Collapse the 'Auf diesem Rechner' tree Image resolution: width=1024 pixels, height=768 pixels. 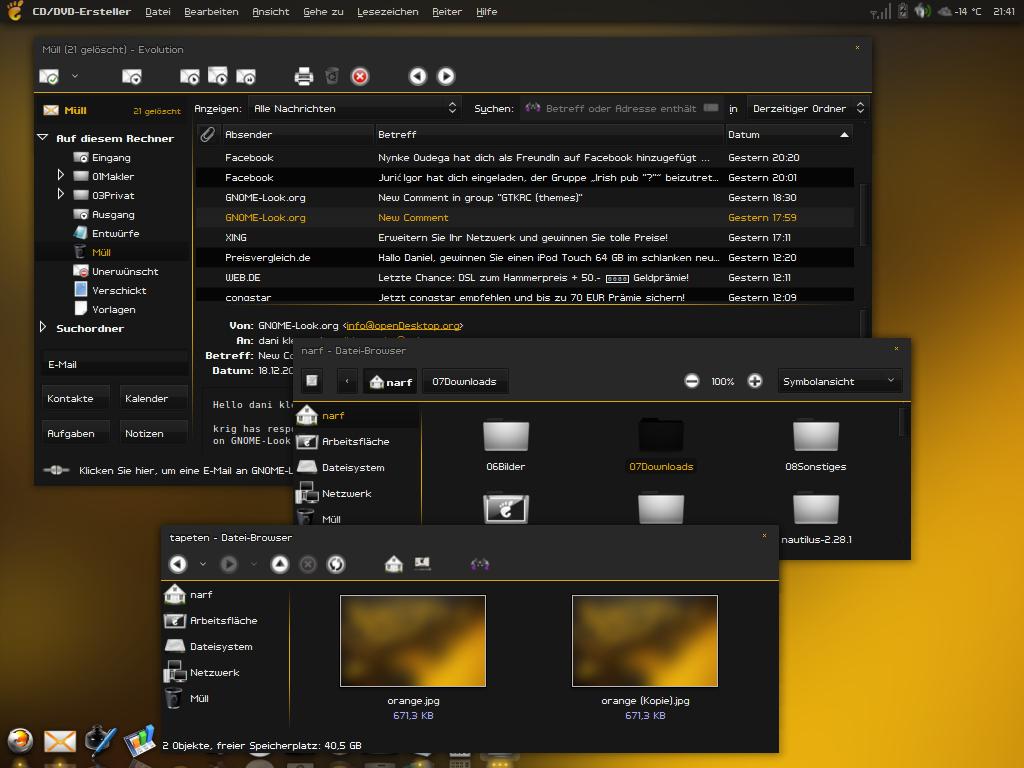pos(43,138)
